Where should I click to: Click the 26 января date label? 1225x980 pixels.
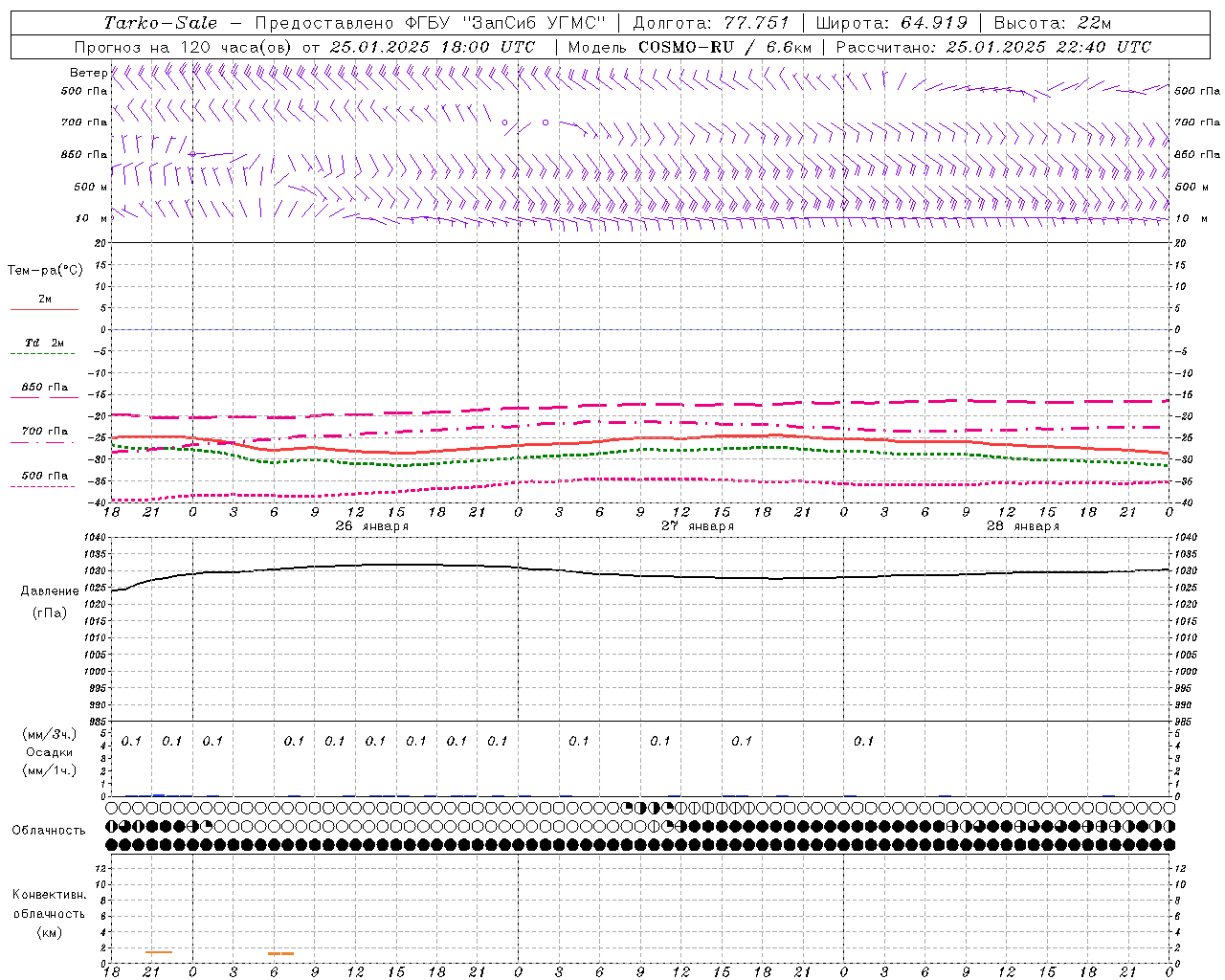pos(372,526)
